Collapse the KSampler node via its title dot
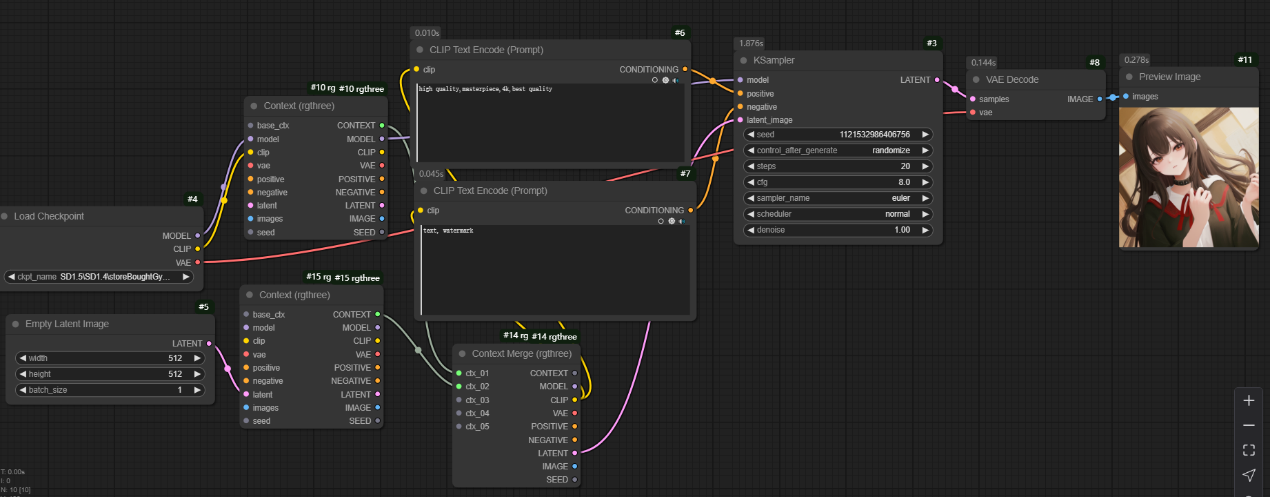 tap(743, 60)
